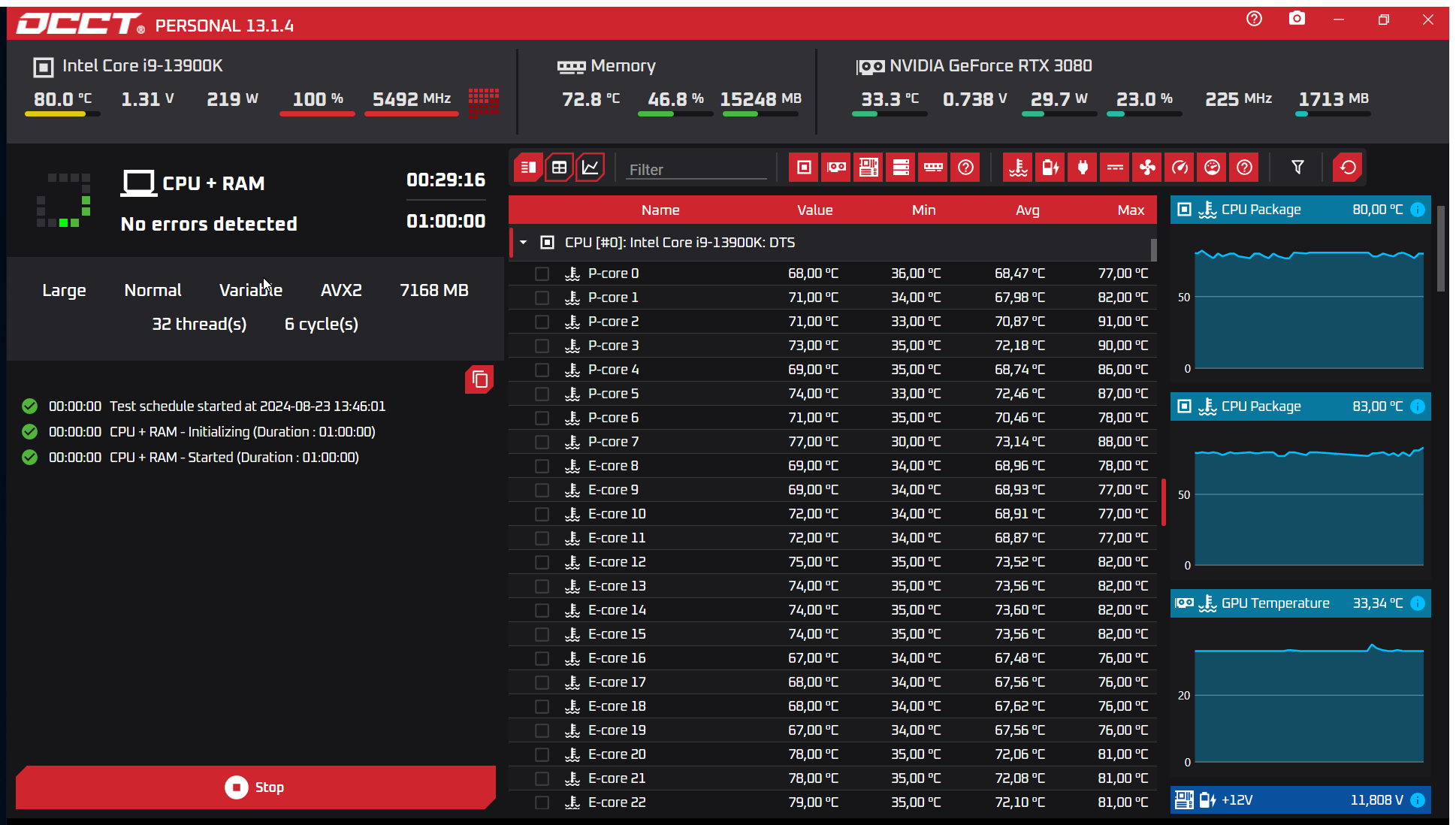
Task: Toggle the GPU sensor filter icon
Action: 836,168
